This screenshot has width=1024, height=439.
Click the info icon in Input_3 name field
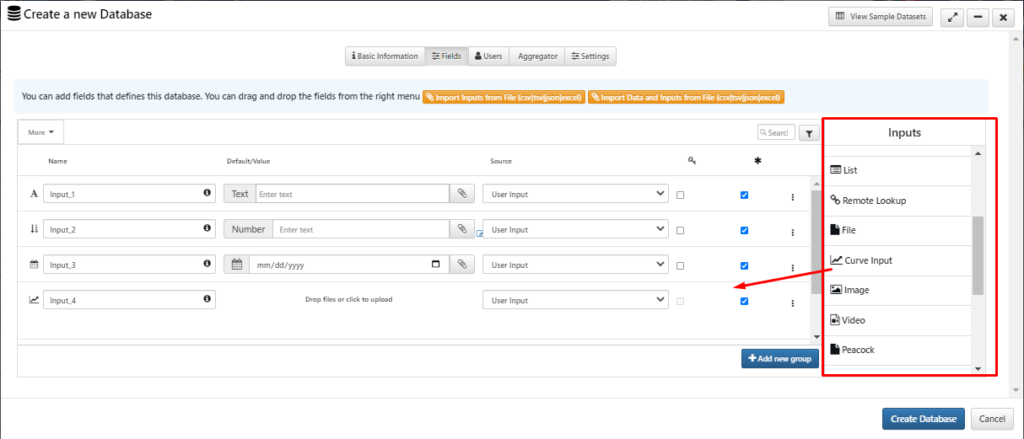pos(207,264)
